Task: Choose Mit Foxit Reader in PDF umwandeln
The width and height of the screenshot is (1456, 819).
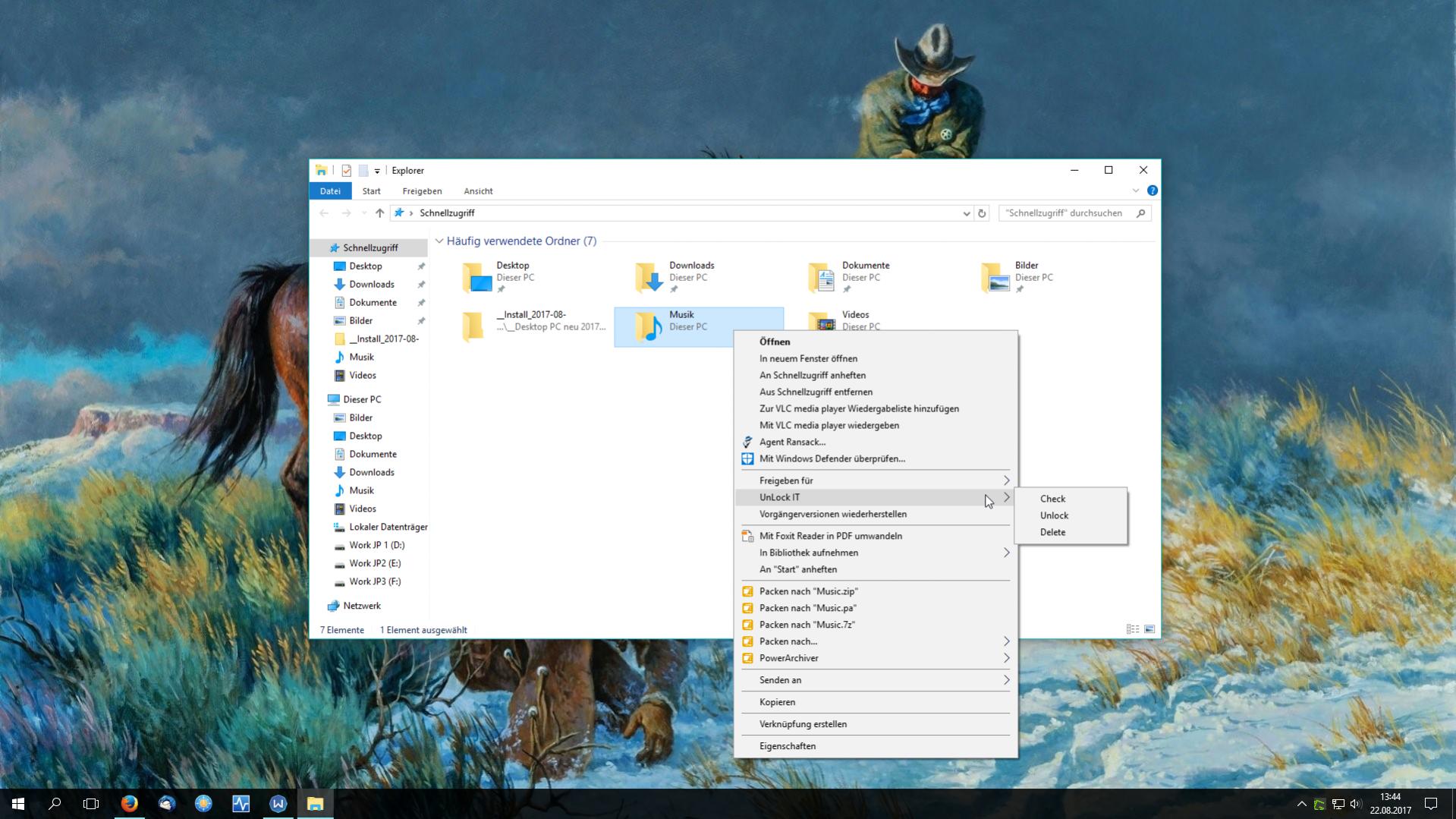Action: tap(876, 536)
